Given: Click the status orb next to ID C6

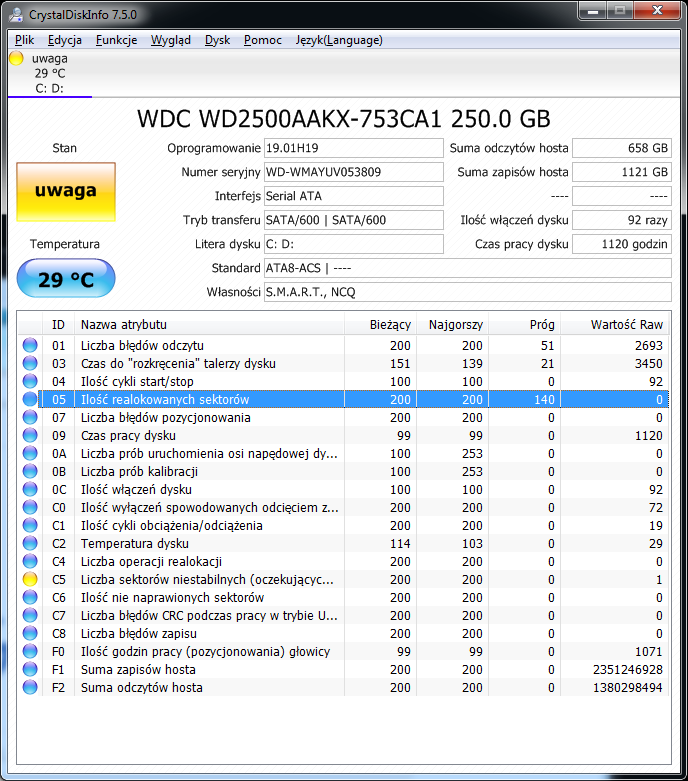Looking at the screenshot, I should coord(30,597).
